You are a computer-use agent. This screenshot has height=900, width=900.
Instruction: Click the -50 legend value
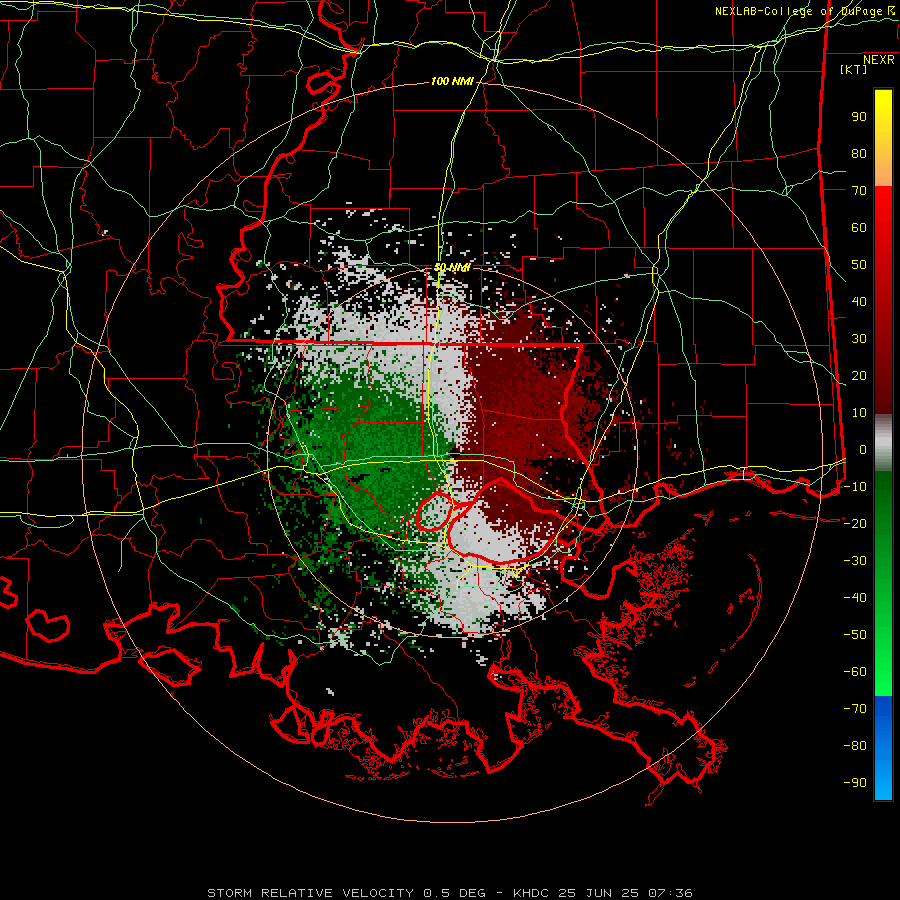coord(855,634)
